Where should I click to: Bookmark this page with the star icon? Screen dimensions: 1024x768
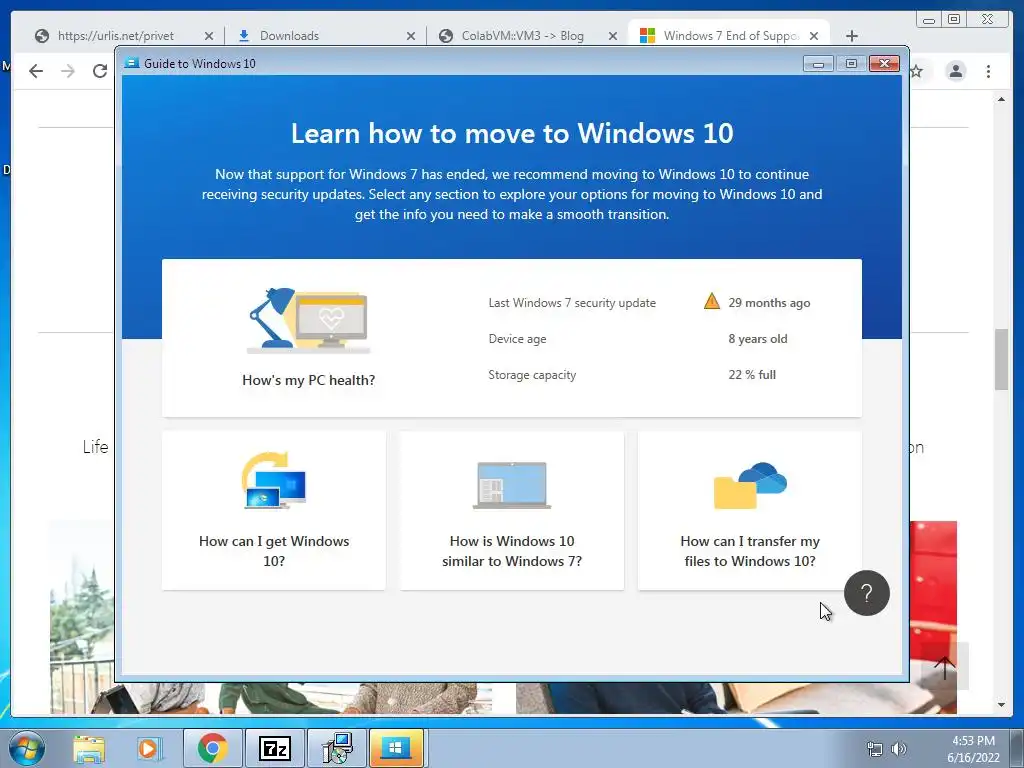click(x=917, y=71)
